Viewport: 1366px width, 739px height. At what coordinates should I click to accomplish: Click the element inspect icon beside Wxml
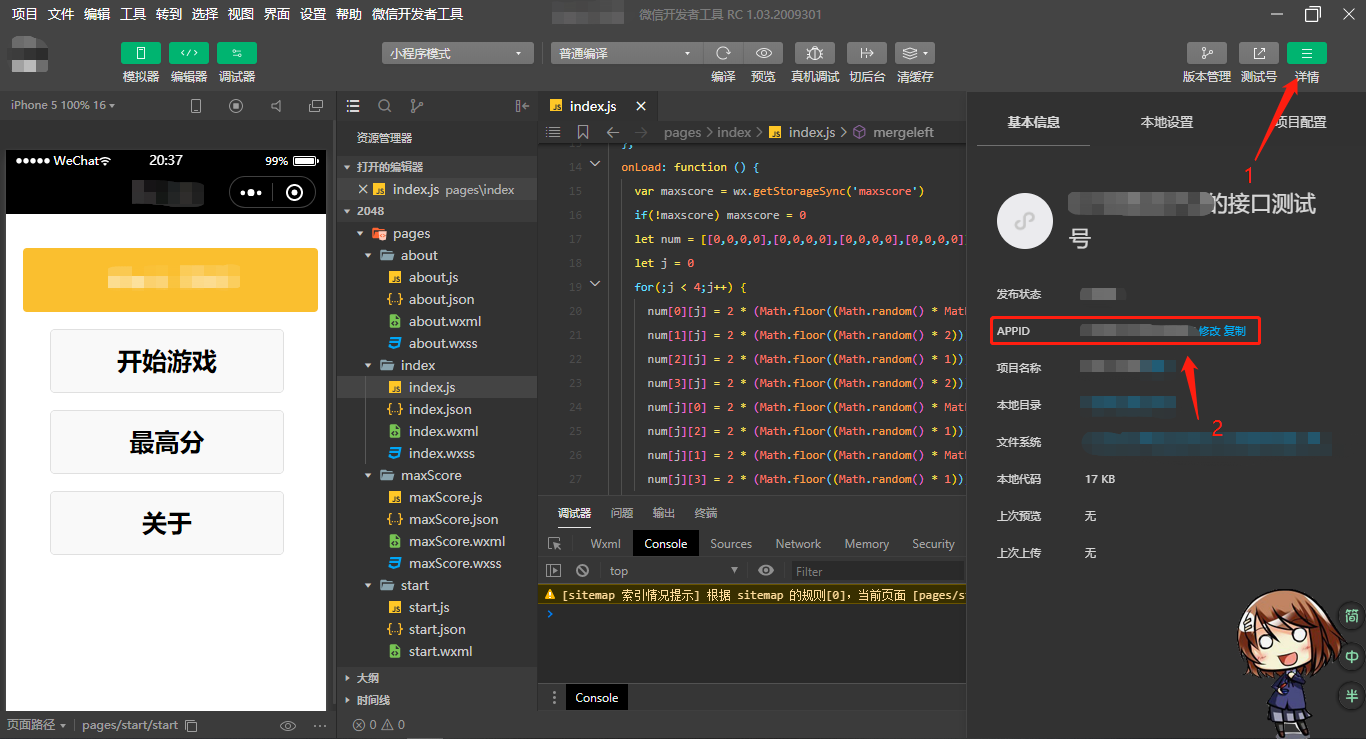(554, 544)
